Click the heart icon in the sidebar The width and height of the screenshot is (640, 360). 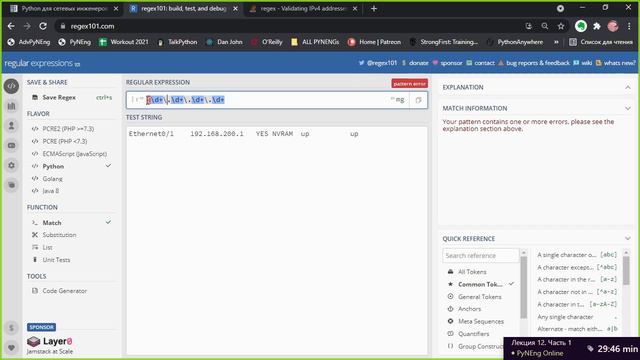point(11,347)
